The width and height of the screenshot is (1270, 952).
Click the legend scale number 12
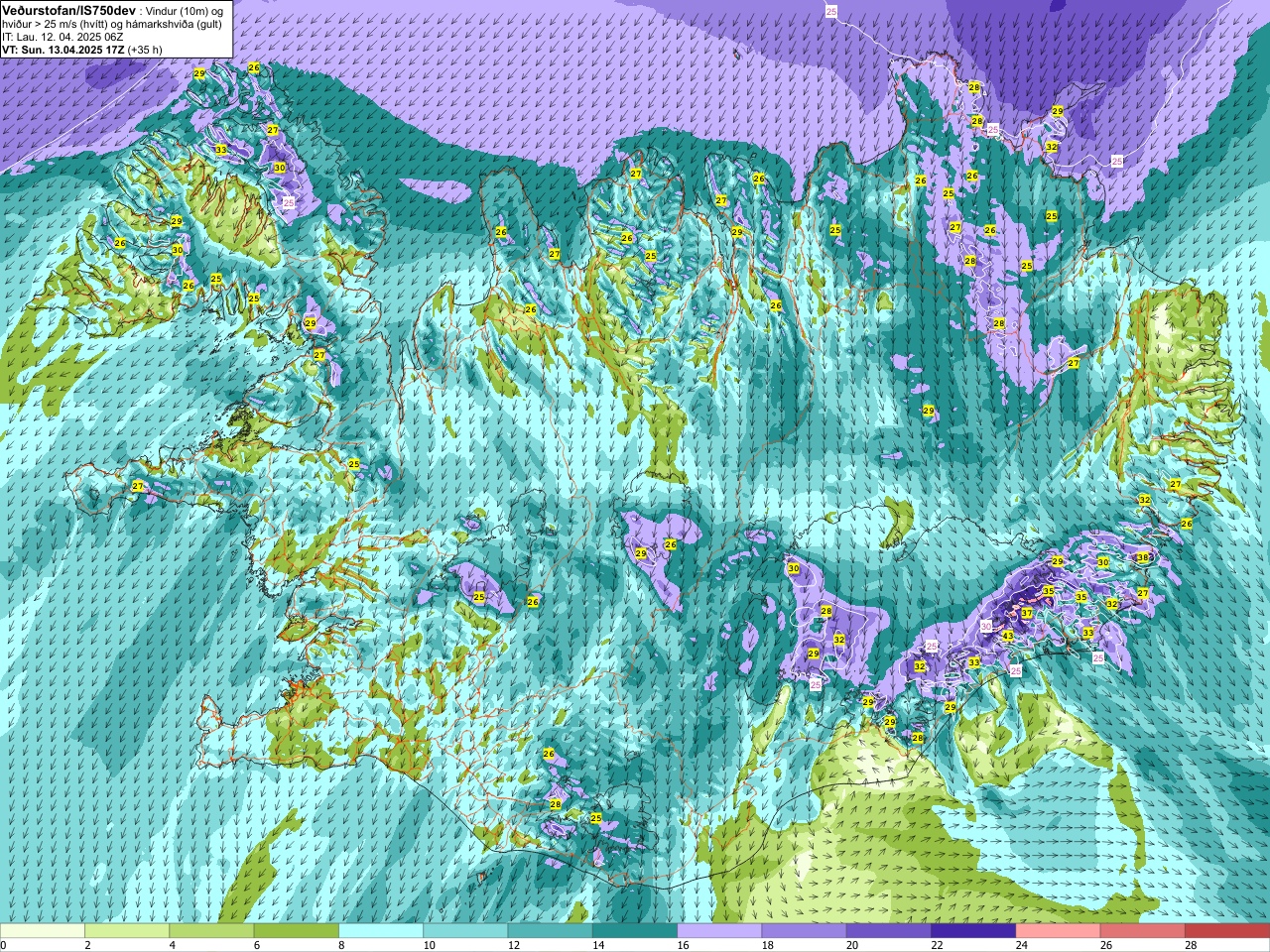513,945
